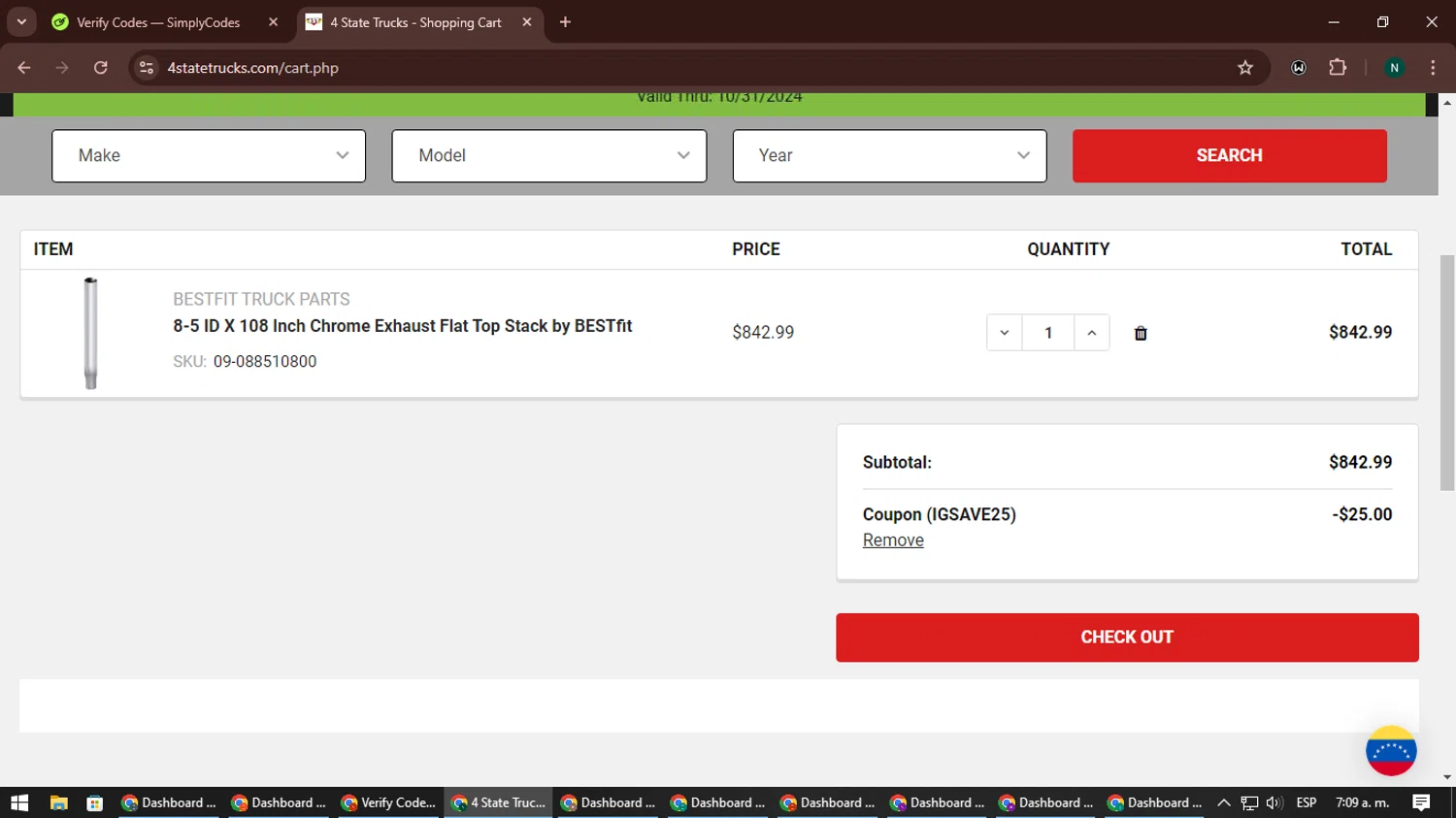Click the coupon discount -$25.00
Image resolution: width=1456 pixels, height=818 pixels.
[1362, 515]
